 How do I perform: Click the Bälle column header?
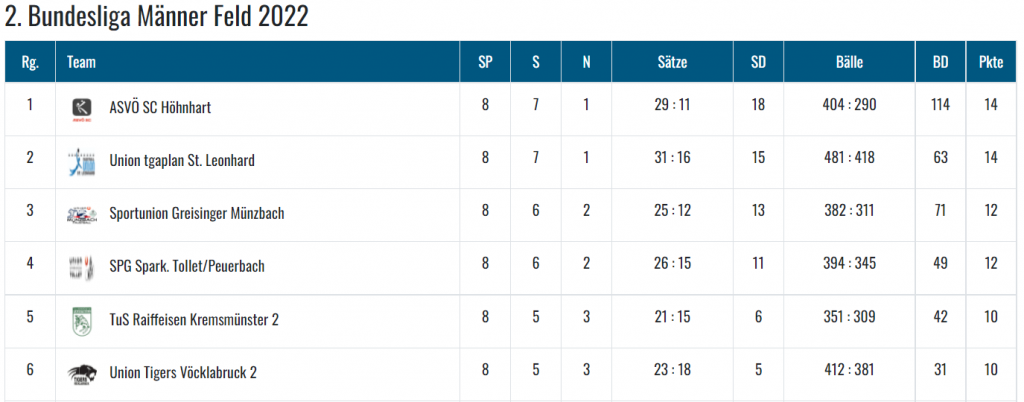849,62
